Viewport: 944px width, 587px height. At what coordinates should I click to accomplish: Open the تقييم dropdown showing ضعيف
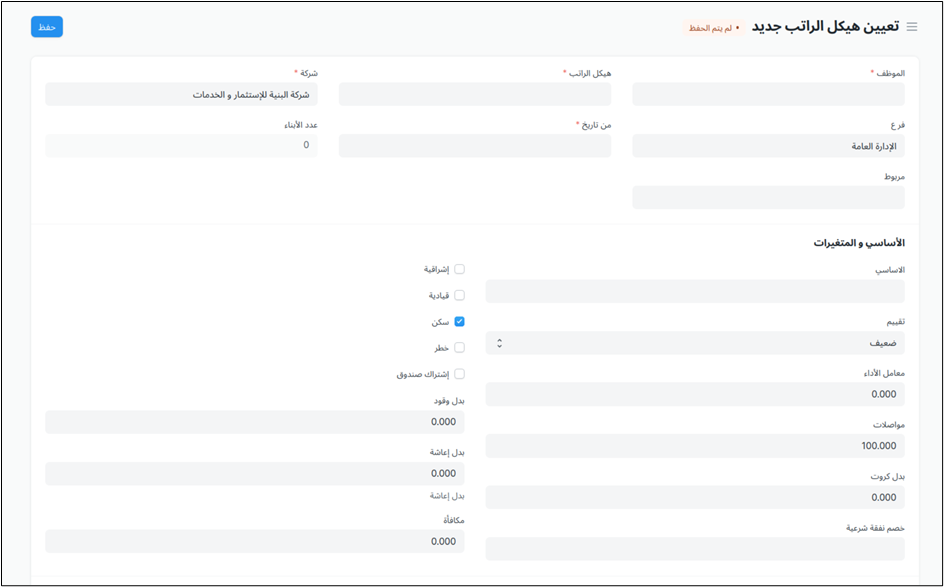click(x=695, y=343)
